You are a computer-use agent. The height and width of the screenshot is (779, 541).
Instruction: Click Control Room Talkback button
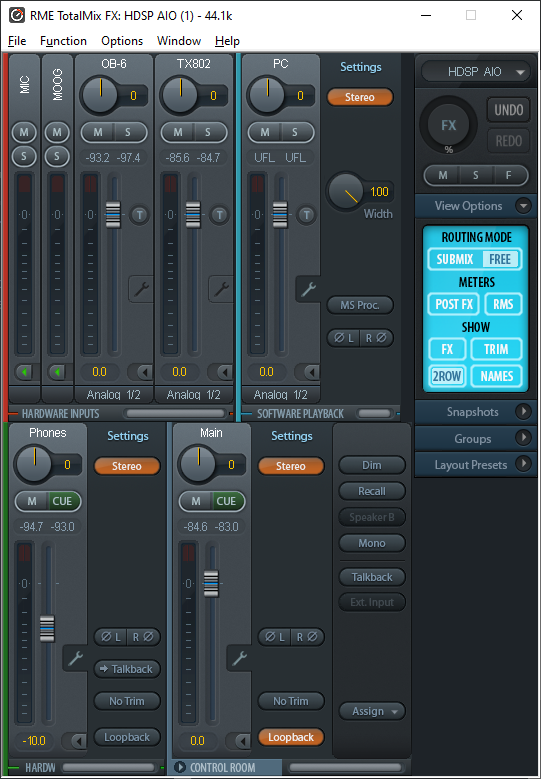372,577
